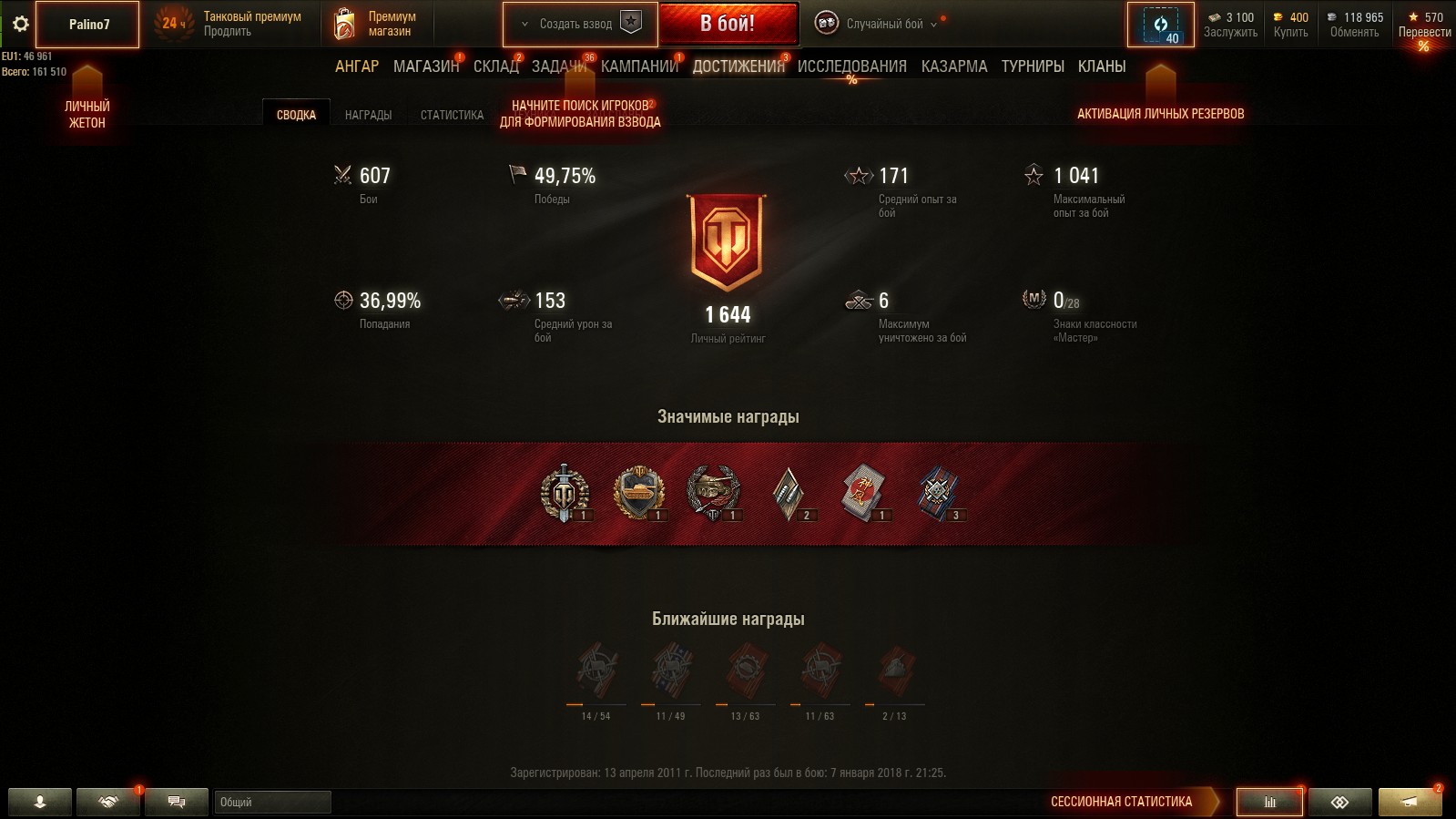Image resolution: width=1456 pixels, height=819 pixels.
Task: Open chat channels speech bubble icon
Action: click(177, 802)
